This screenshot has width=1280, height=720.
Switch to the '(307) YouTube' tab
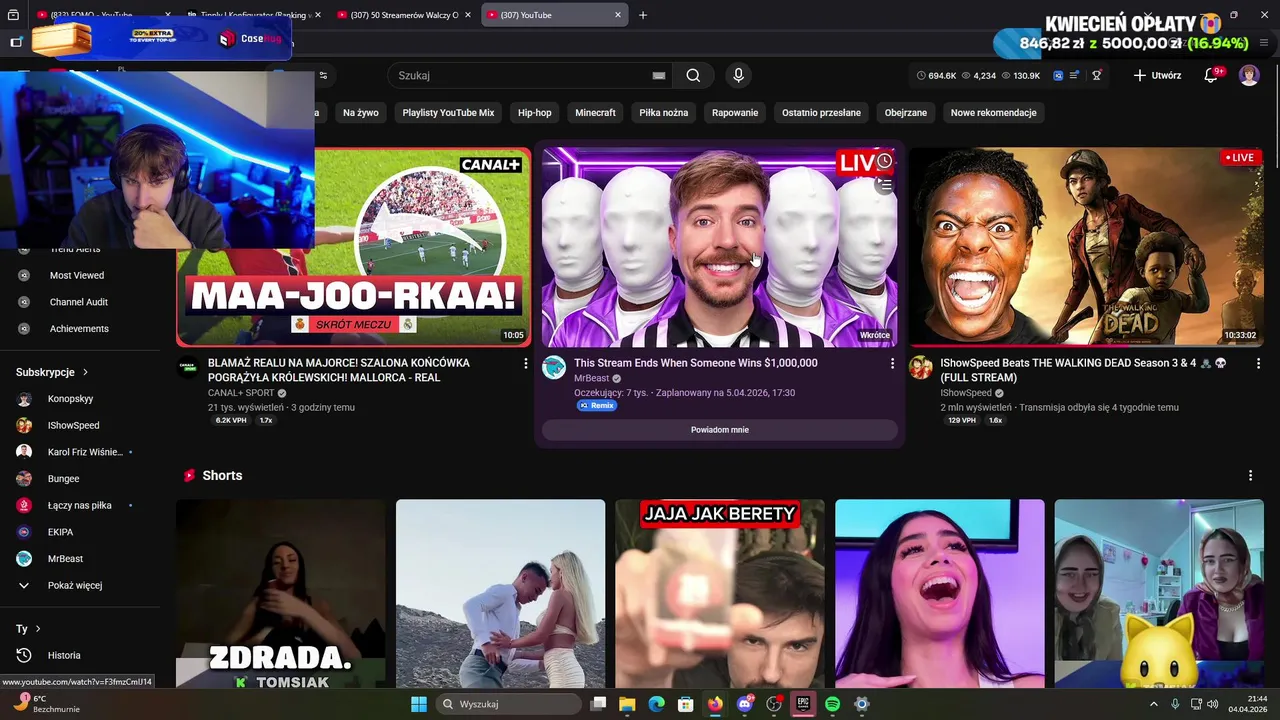(x=555, y=15)
